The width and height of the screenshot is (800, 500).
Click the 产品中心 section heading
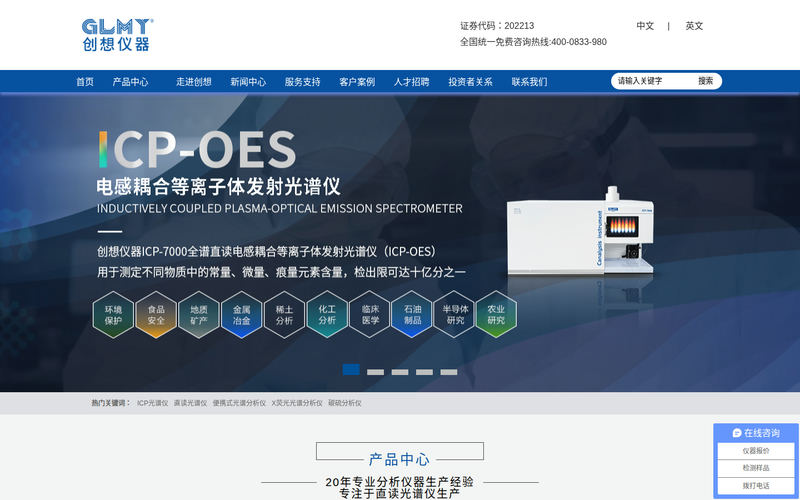[x=399, y=459]
